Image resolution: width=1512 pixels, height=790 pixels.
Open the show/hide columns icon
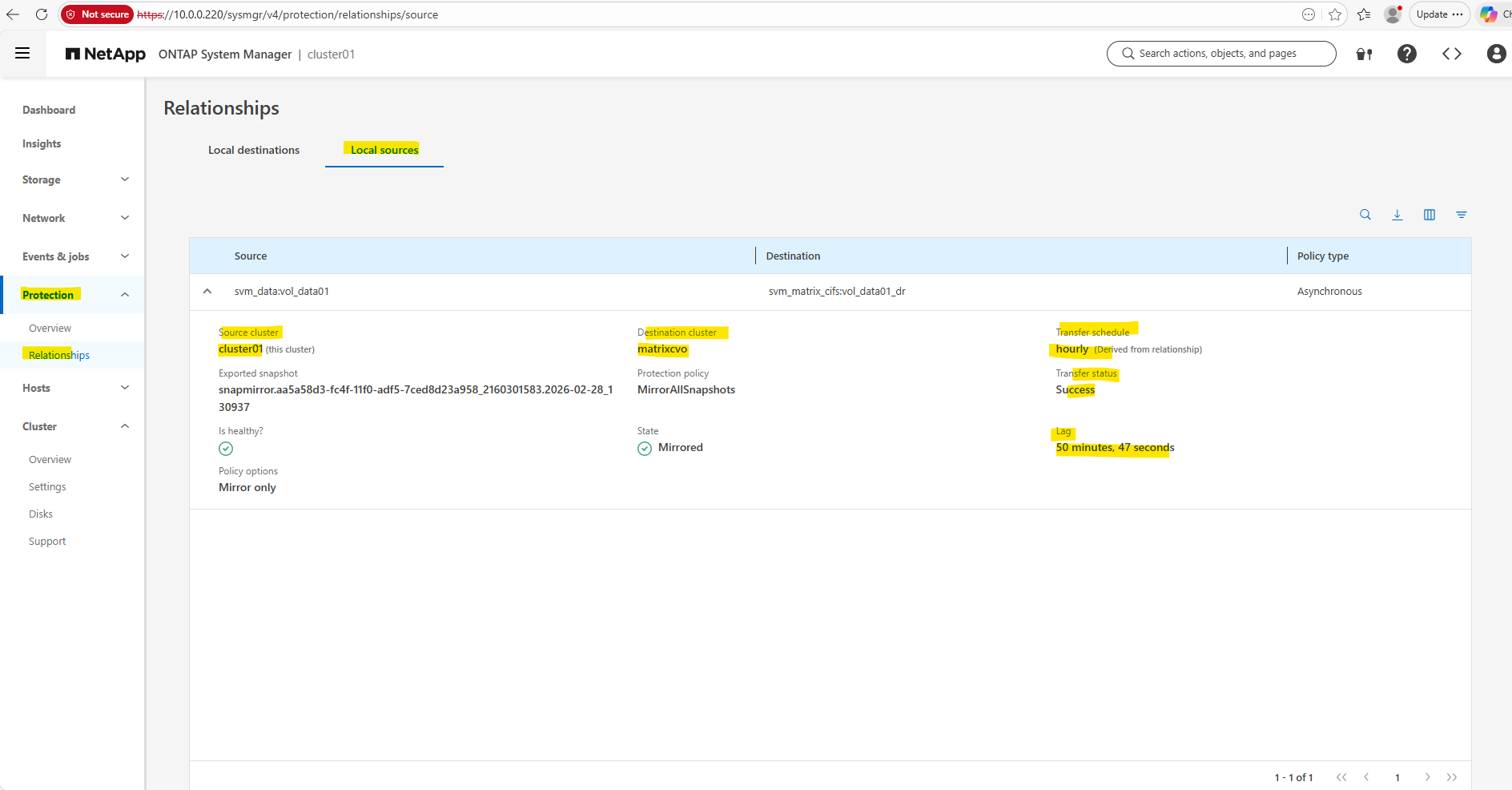1430,215
